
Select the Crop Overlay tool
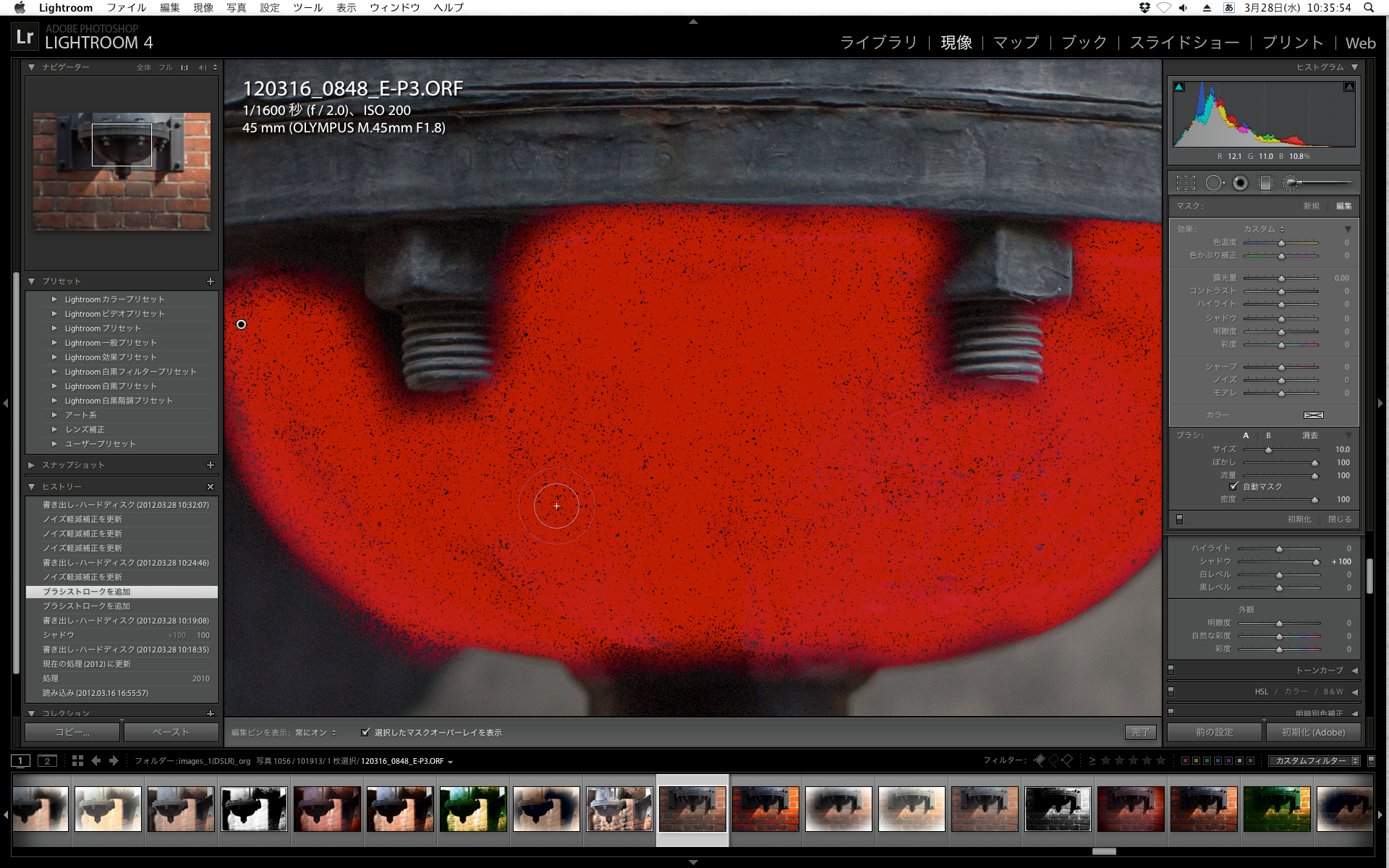pyautogui.click(x=1186, y=183)
